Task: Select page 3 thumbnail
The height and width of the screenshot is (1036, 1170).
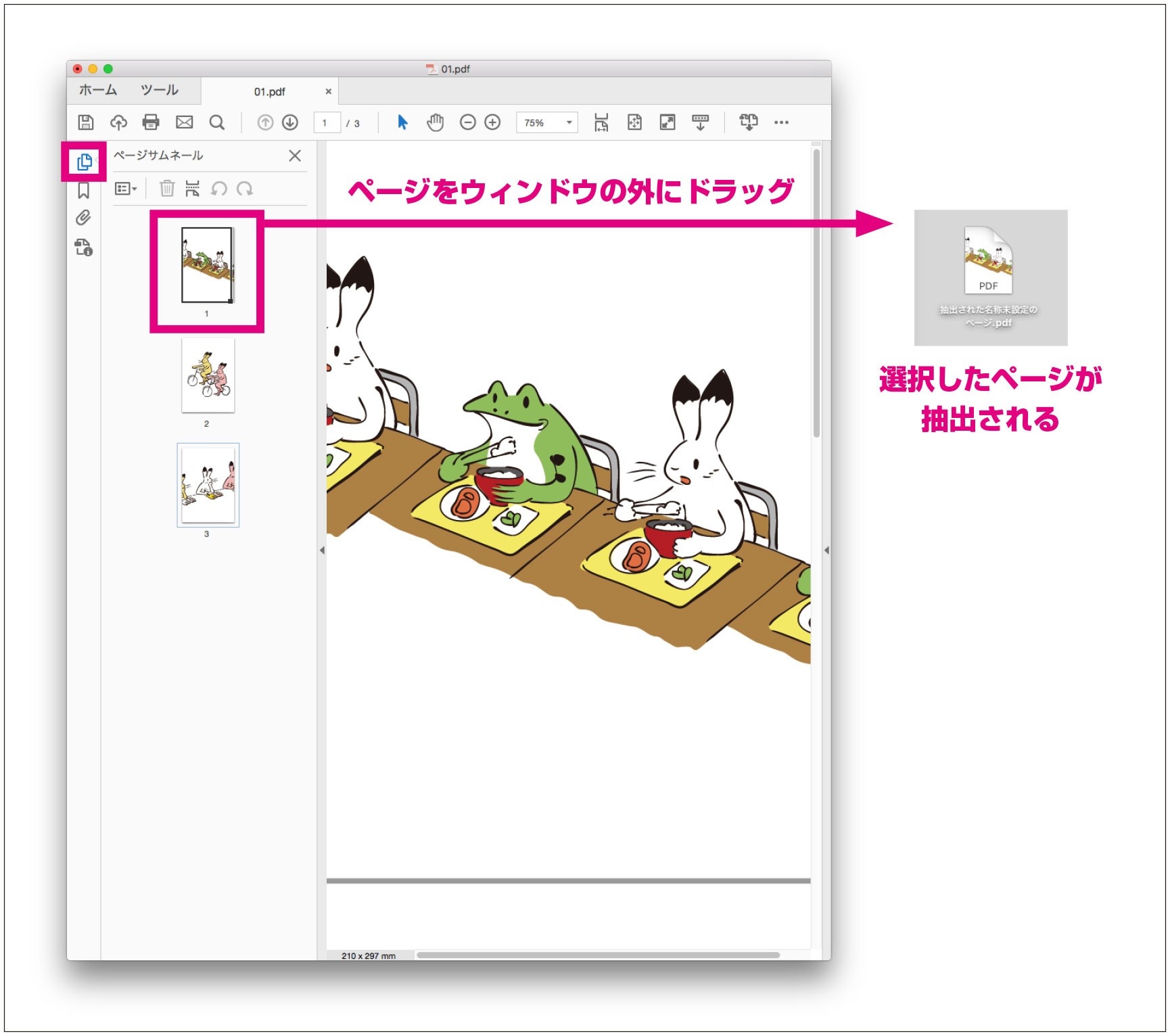Action: (x=208, y=485)
